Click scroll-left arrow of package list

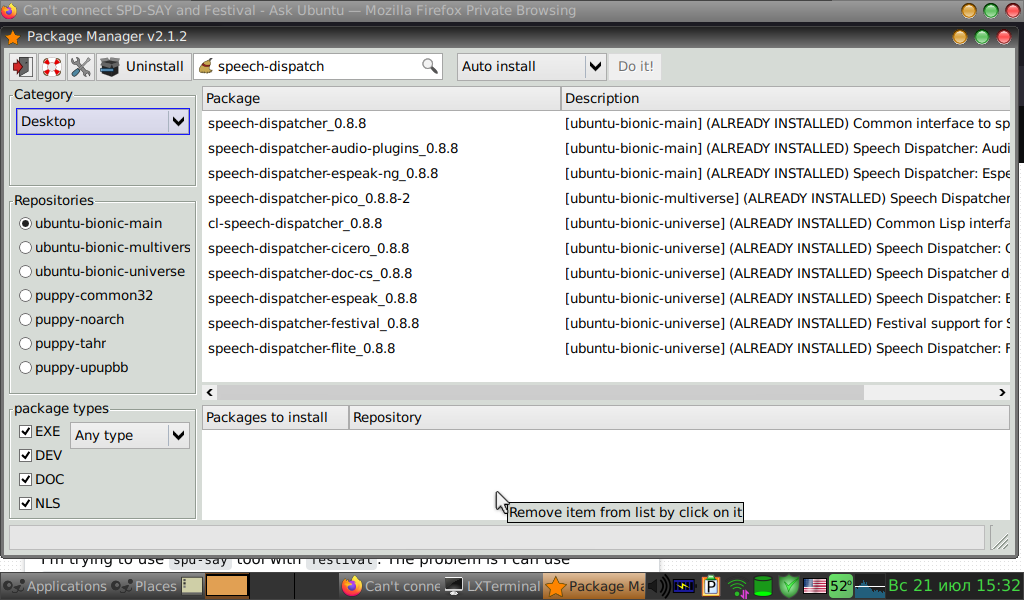coord(210,392)
